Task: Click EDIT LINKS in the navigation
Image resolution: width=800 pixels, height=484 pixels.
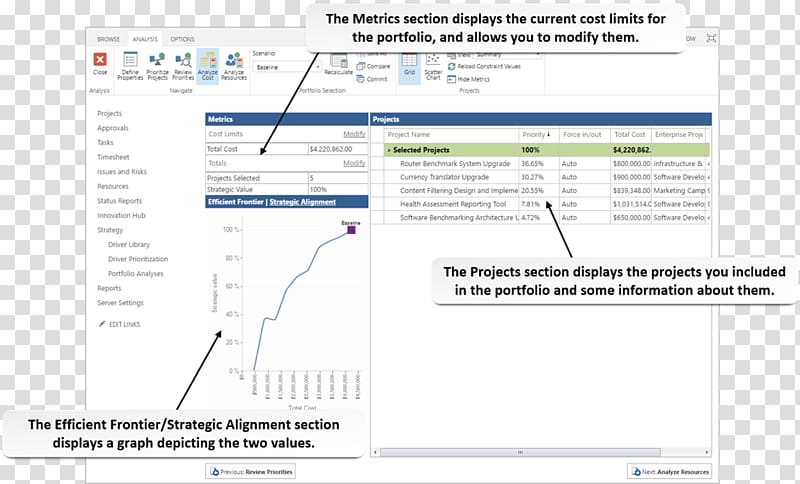Action: coord(124,324)
